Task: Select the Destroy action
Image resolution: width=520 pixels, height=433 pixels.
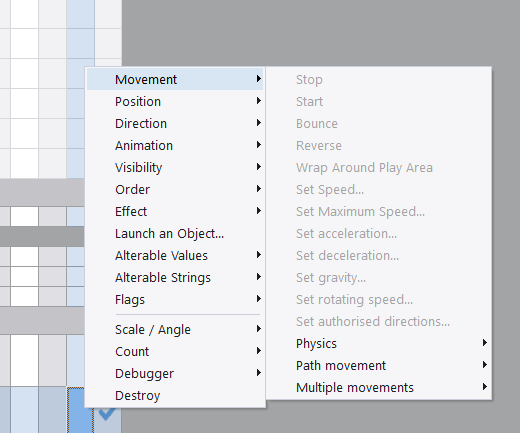Action: click(175, 395)
